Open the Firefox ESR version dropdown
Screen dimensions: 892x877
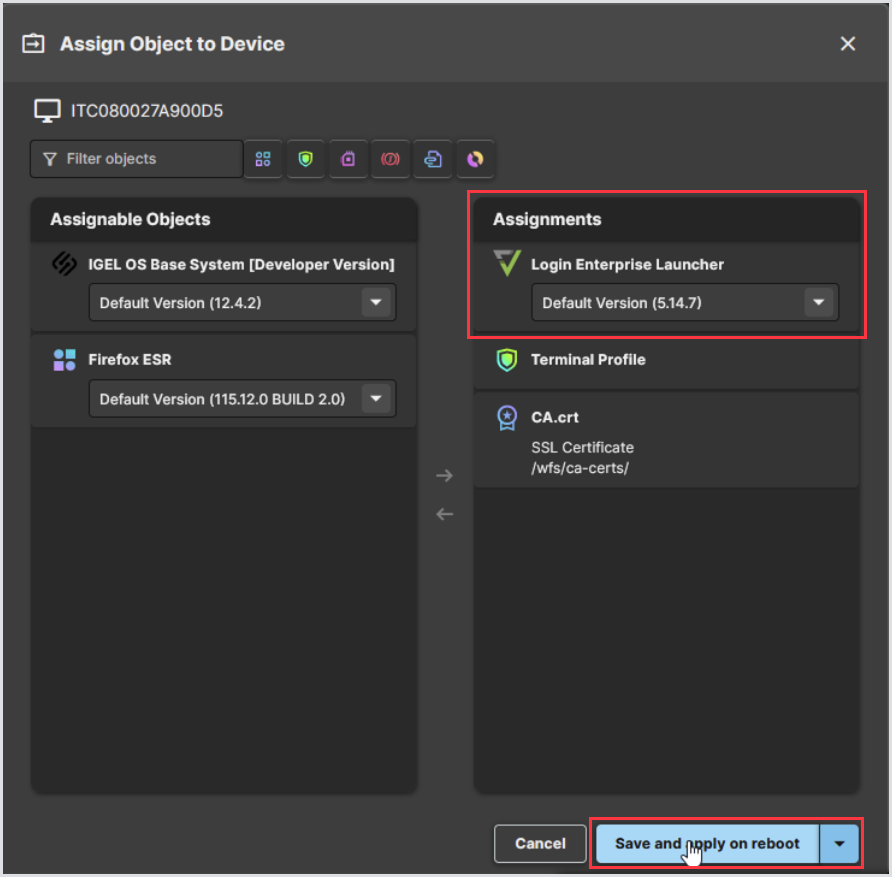[x=376, y=399]
